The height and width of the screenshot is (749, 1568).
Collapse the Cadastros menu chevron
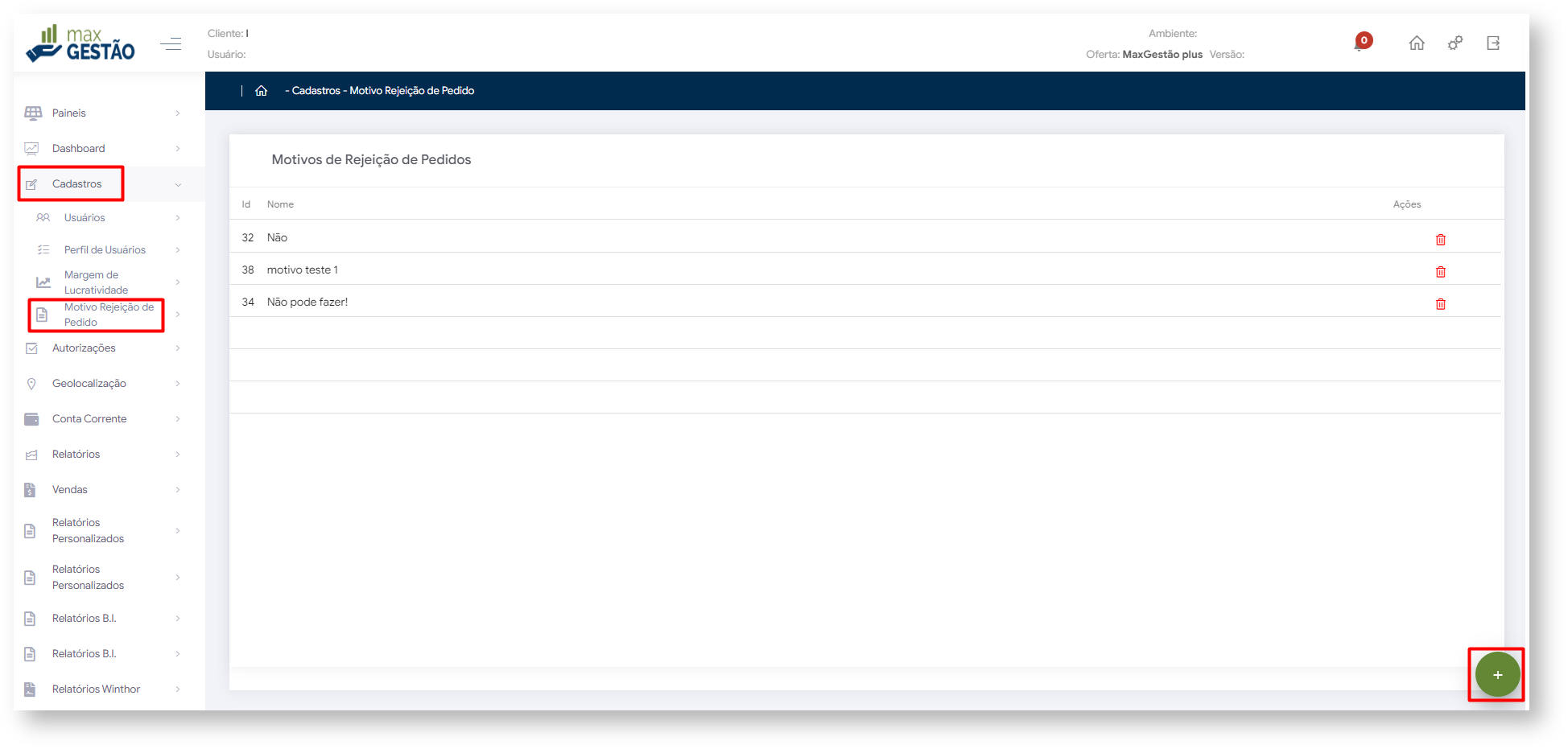pyautogui.click(x=178, y=184)
